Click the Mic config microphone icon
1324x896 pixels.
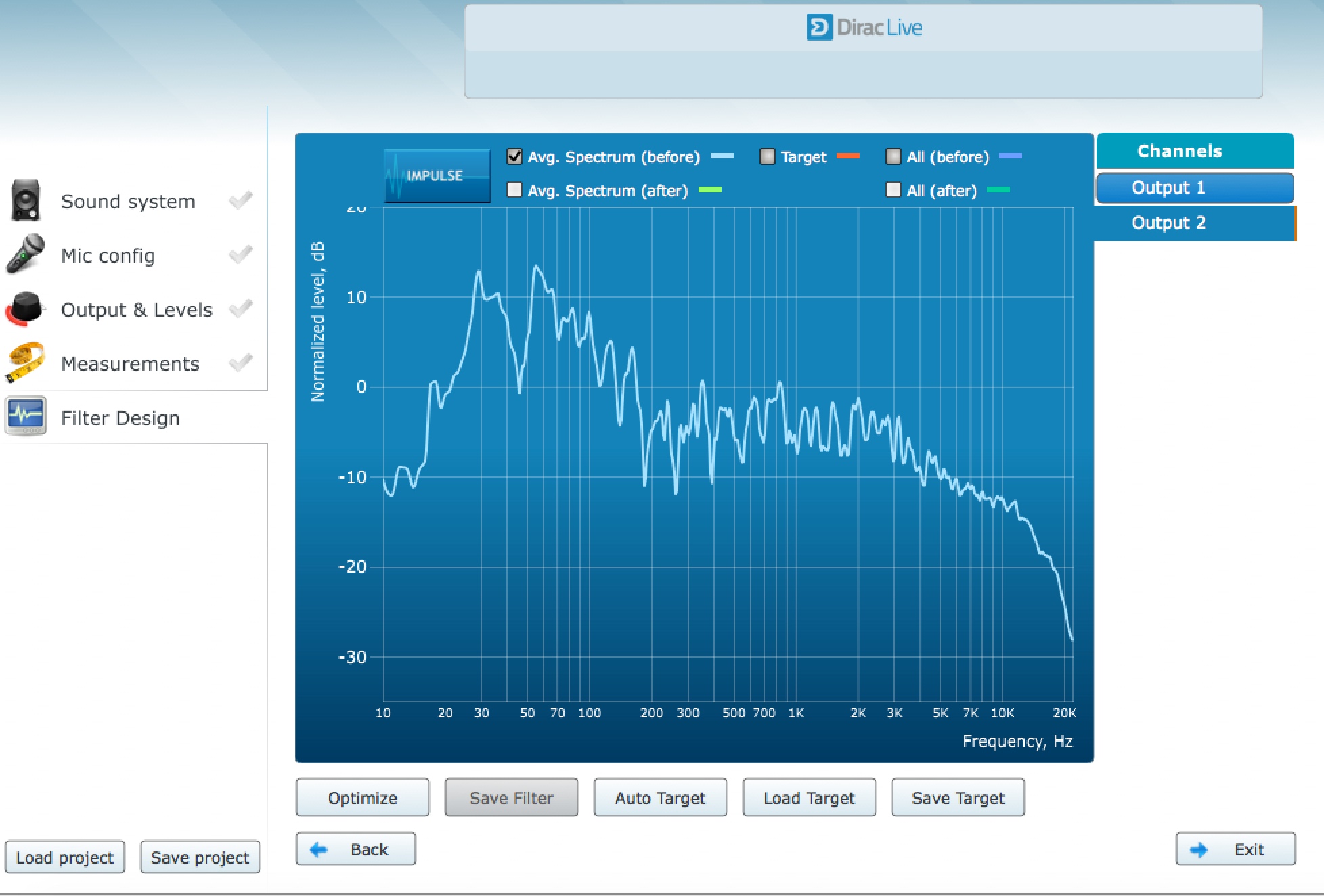tap(26, 254)
